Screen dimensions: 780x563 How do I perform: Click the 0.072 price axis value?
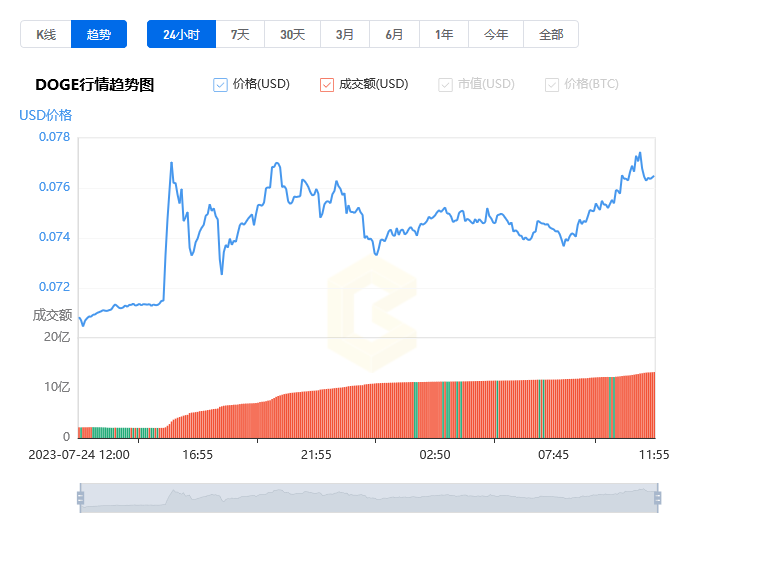(x=55, y=287)
